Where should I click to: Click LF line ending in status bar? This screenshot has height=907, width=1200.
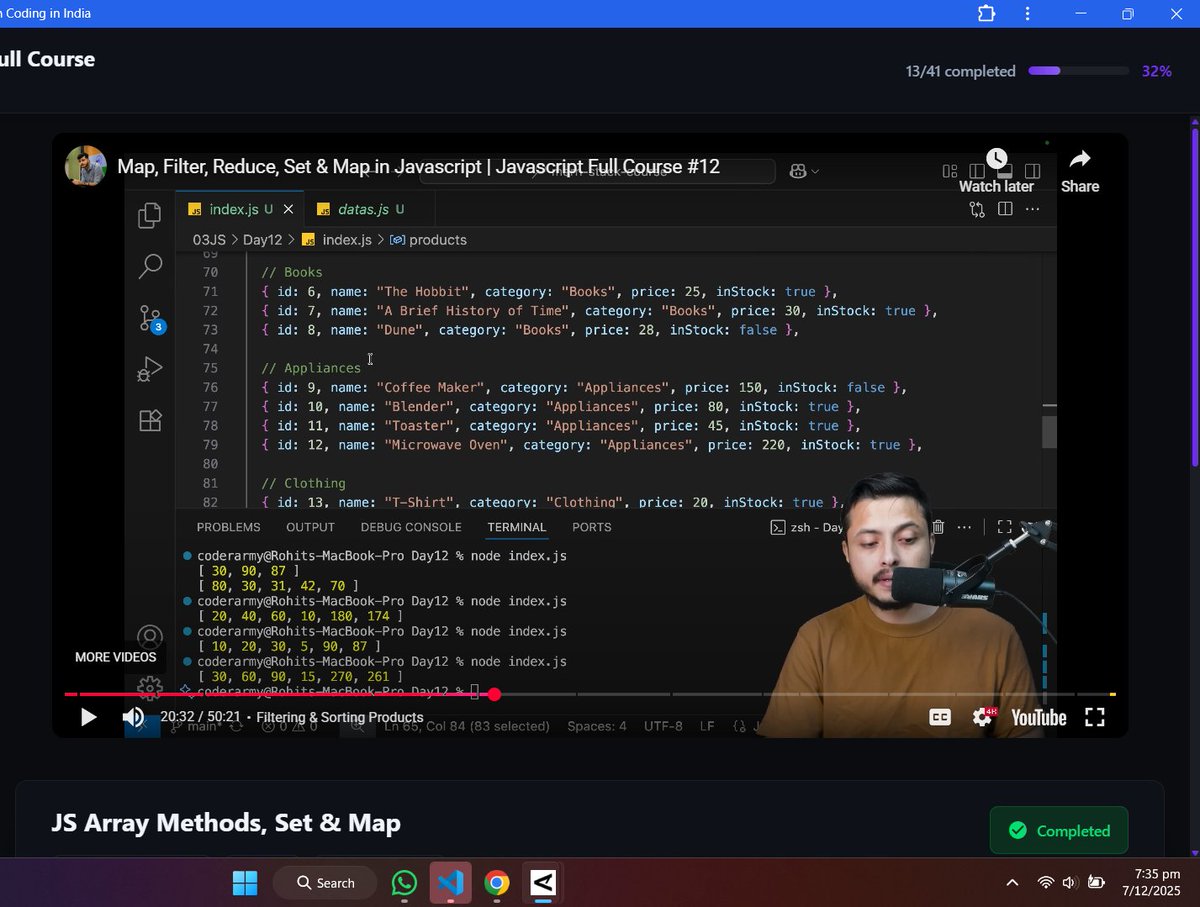(x=707, y=726)
